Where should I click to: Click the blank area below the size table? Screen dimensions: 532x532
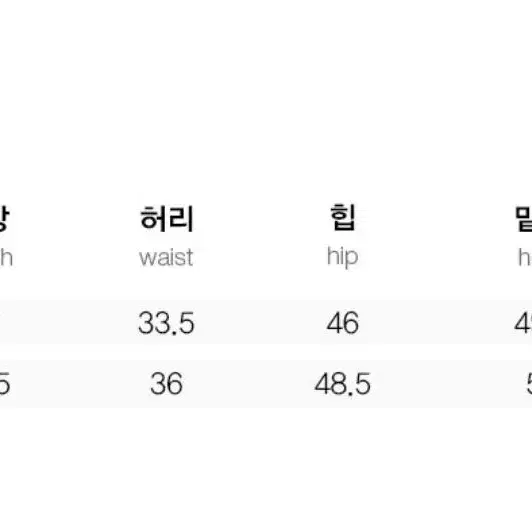(x=266, y=470)
